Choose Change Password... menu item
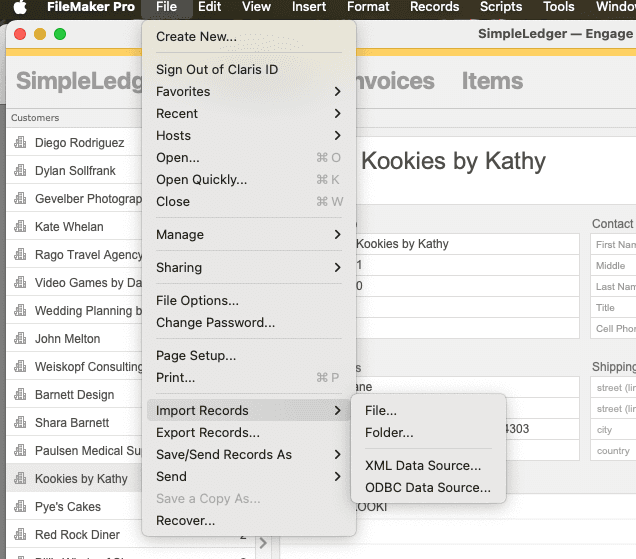Image resolution: width=636 pixels, height=559 pixels. [249, 322]
